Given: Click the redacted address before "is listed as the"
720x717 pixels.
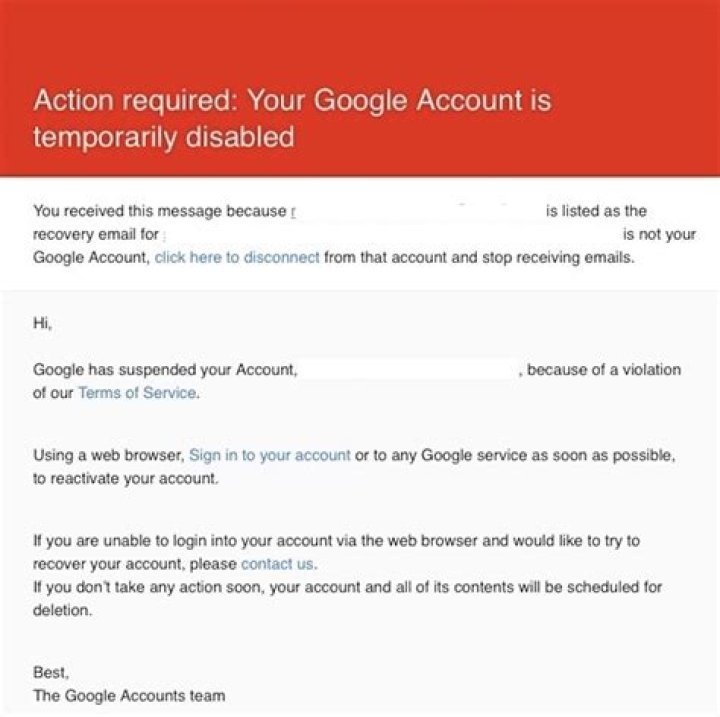Looking at the screenshot, I should 415,211.
